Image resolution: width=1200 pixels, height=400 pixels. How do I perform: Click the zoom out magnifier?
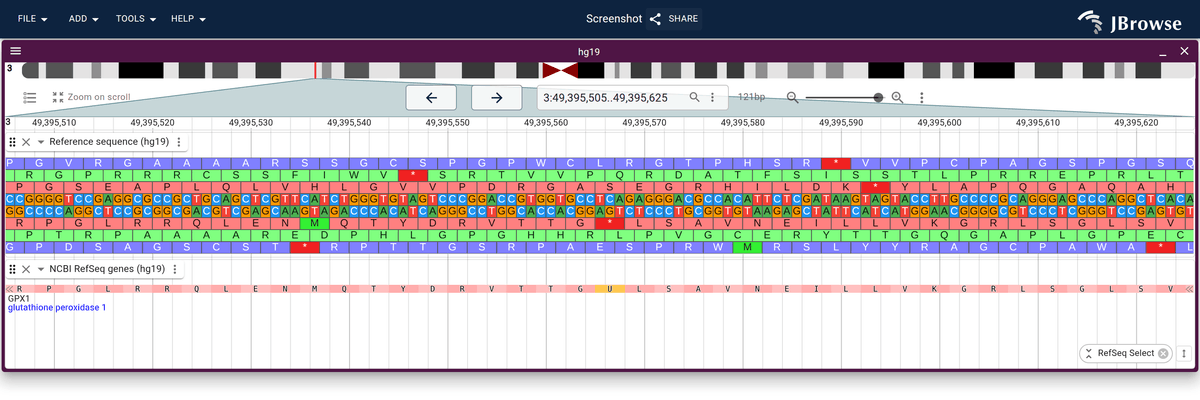point(792,97)
